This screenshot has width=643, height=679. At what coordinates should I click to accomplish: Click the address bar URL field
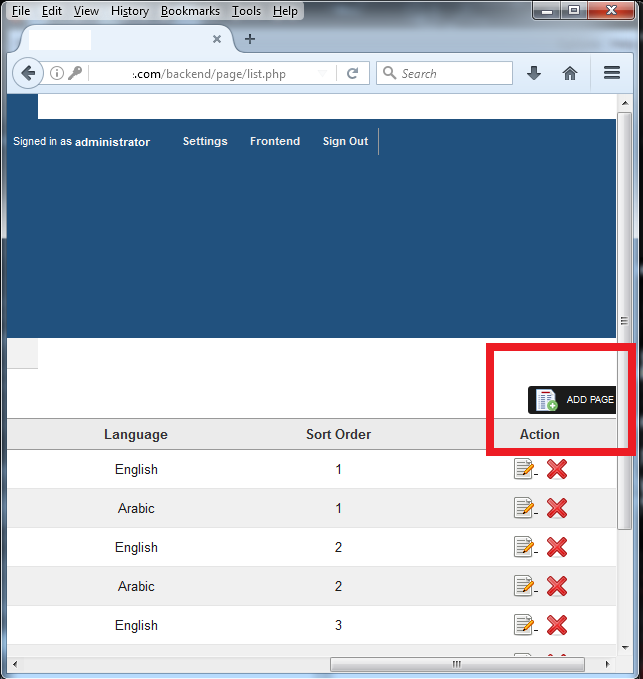tap(208, 74)
